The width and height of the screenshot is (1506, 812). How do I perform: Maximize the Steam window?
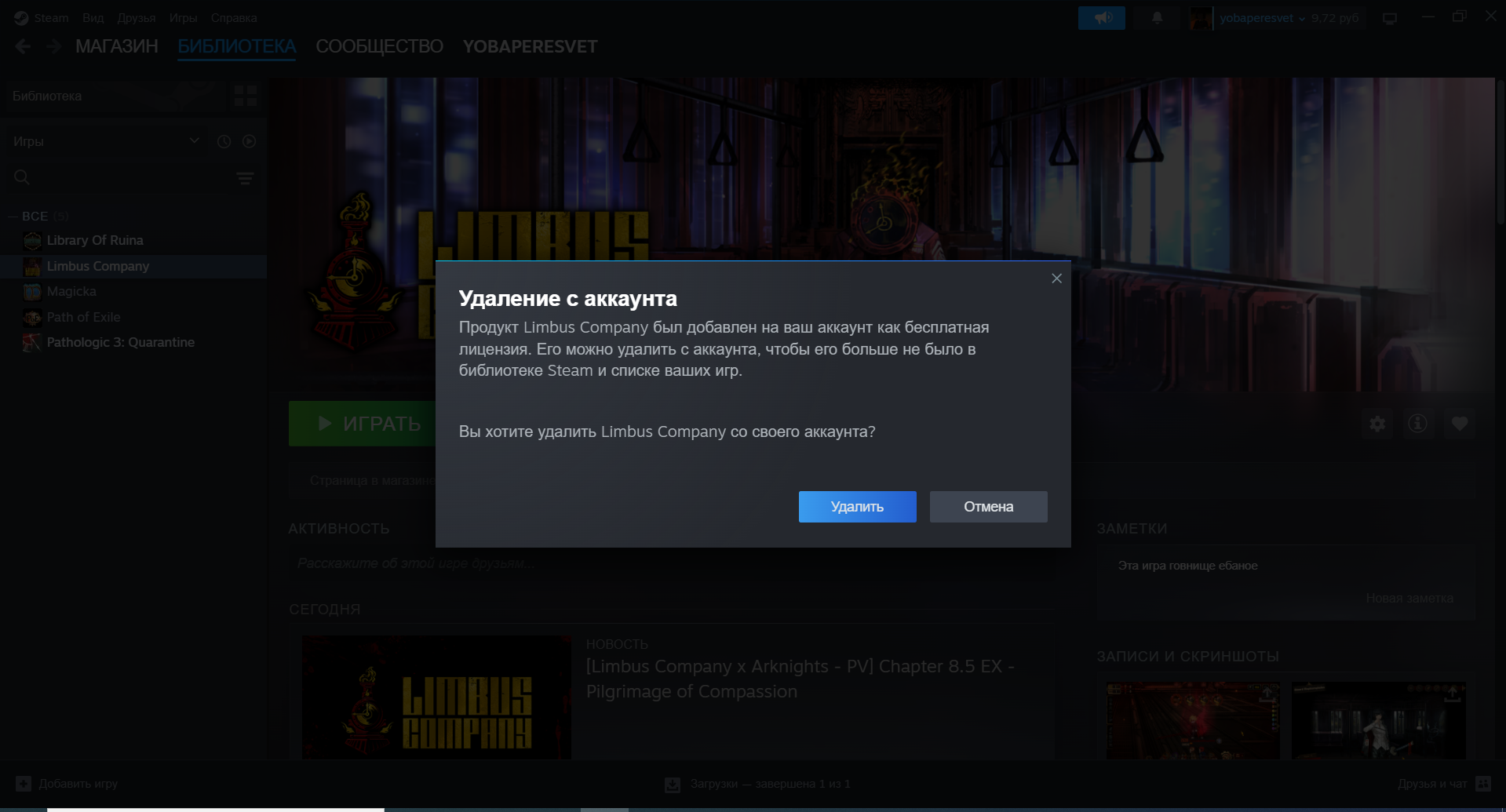point(1459,16)
